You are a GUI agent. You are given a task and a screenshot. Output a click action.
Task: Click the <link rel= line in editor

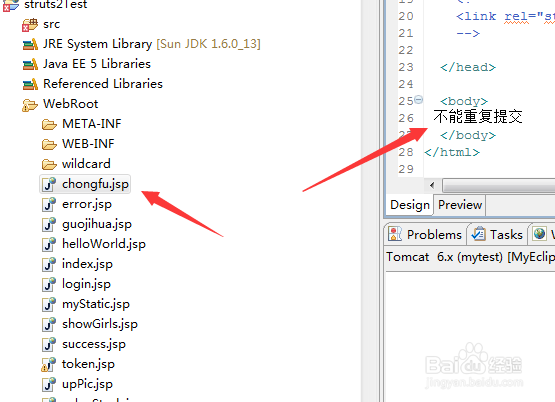505,16
